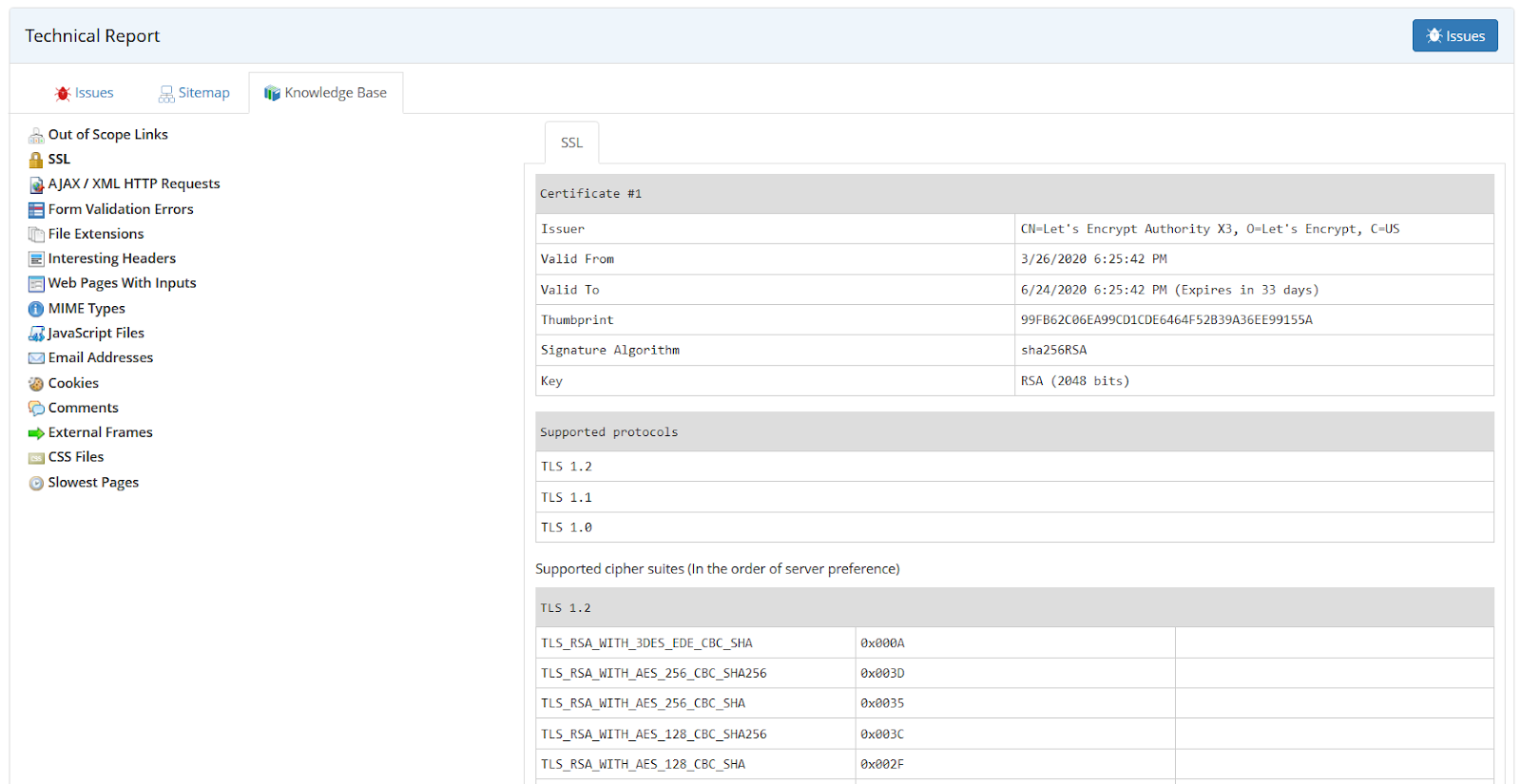Click the CSS Files icon
The width and height of the screenshot is (1521, 784).
[x=36, y=458]
